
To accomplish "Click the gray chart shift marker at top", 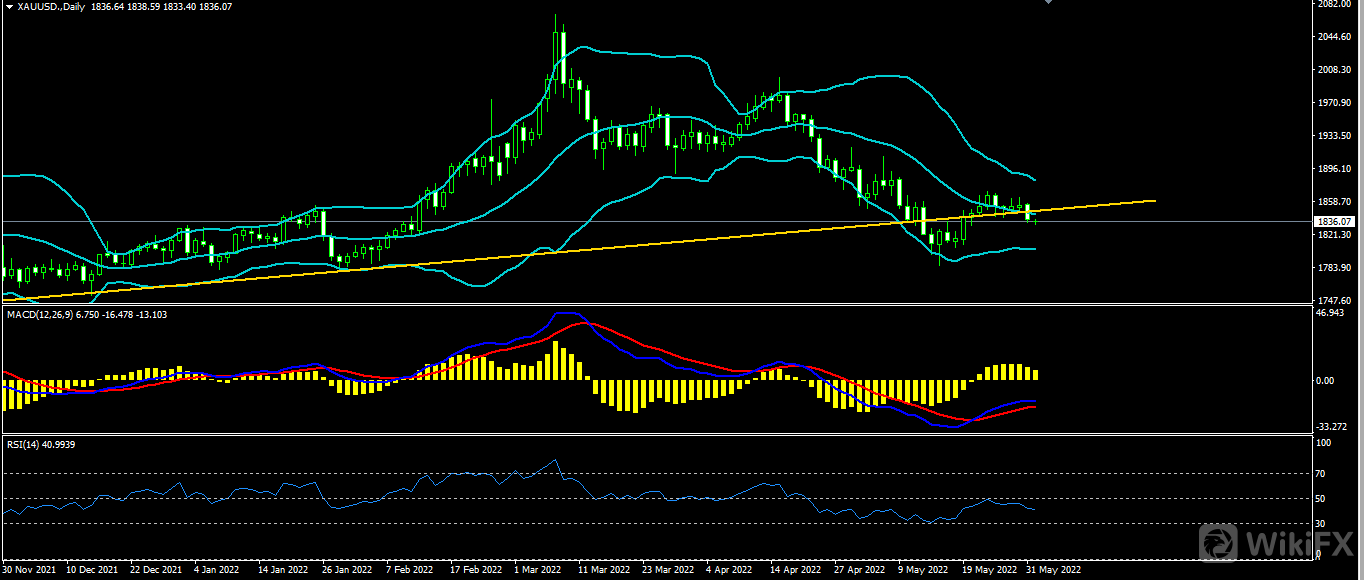I will [1048, 3].
